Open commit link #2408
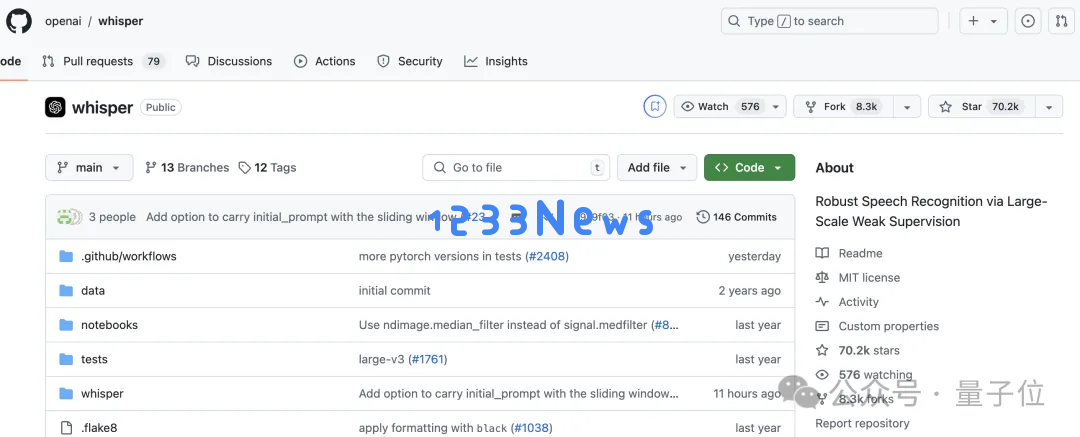Image resolution: width=1080 pixels, height=437 pixels. [x=547, y=256]
